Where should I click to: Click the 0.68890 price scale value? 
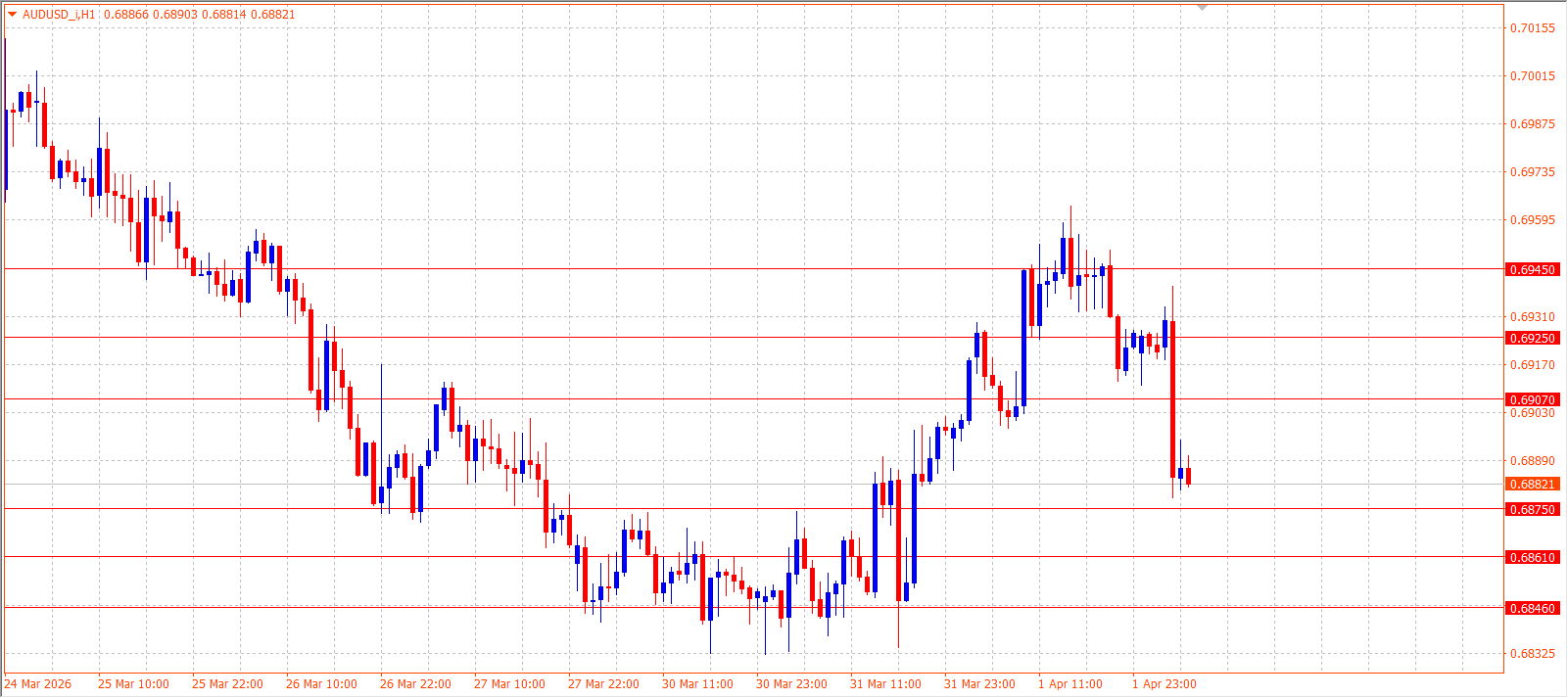coord(1532,461)
